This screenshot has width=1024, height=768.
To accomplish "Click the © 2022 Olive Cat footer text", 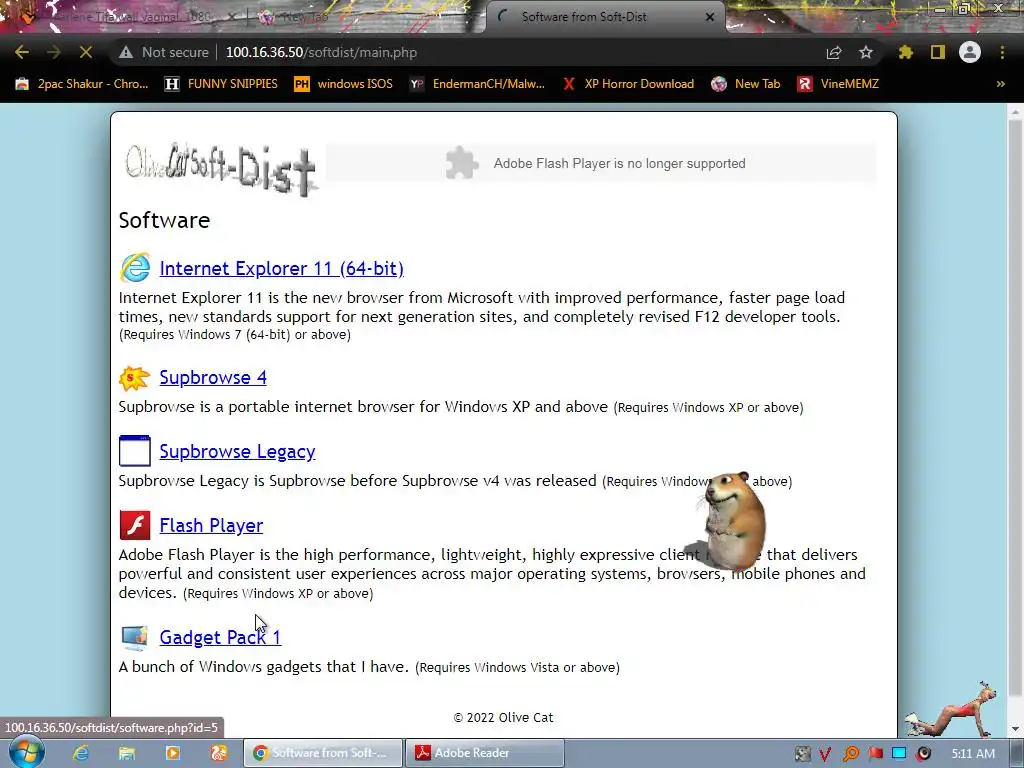I will click(504, 717).
